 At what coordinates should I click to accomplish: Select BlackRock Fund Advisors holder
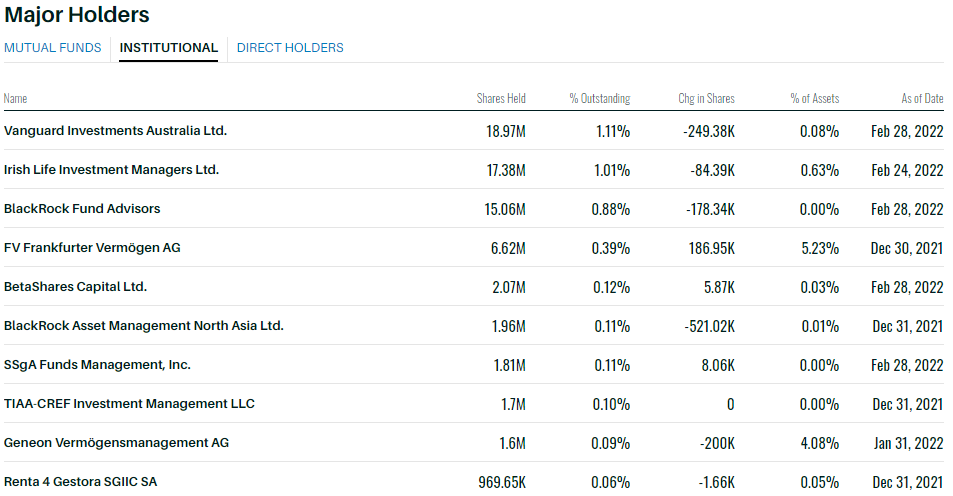[x=82, y=209]
